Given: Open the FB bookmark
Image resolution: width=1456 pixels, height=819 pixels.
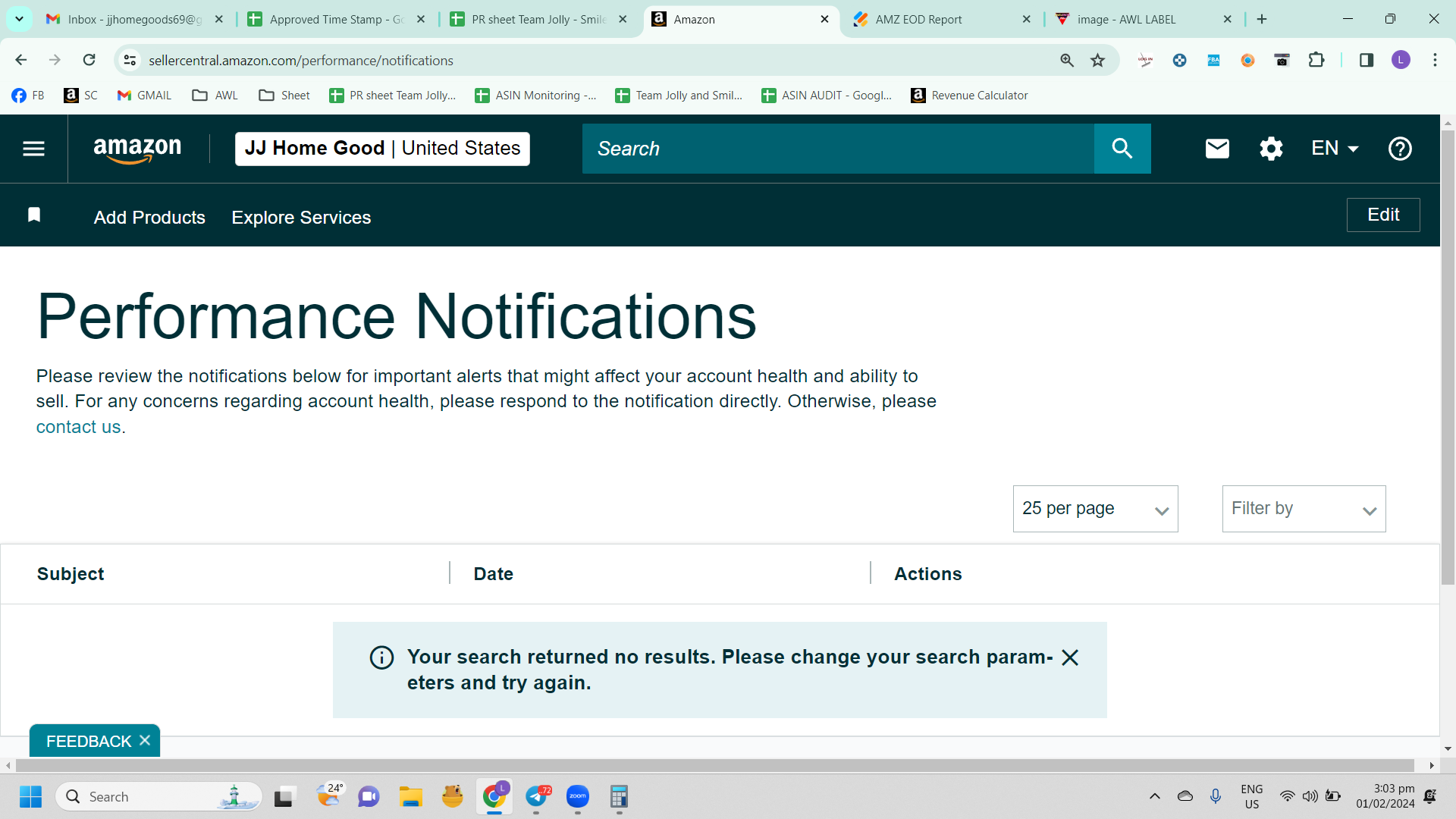Looking at the screenshot, I should [28, 96].
